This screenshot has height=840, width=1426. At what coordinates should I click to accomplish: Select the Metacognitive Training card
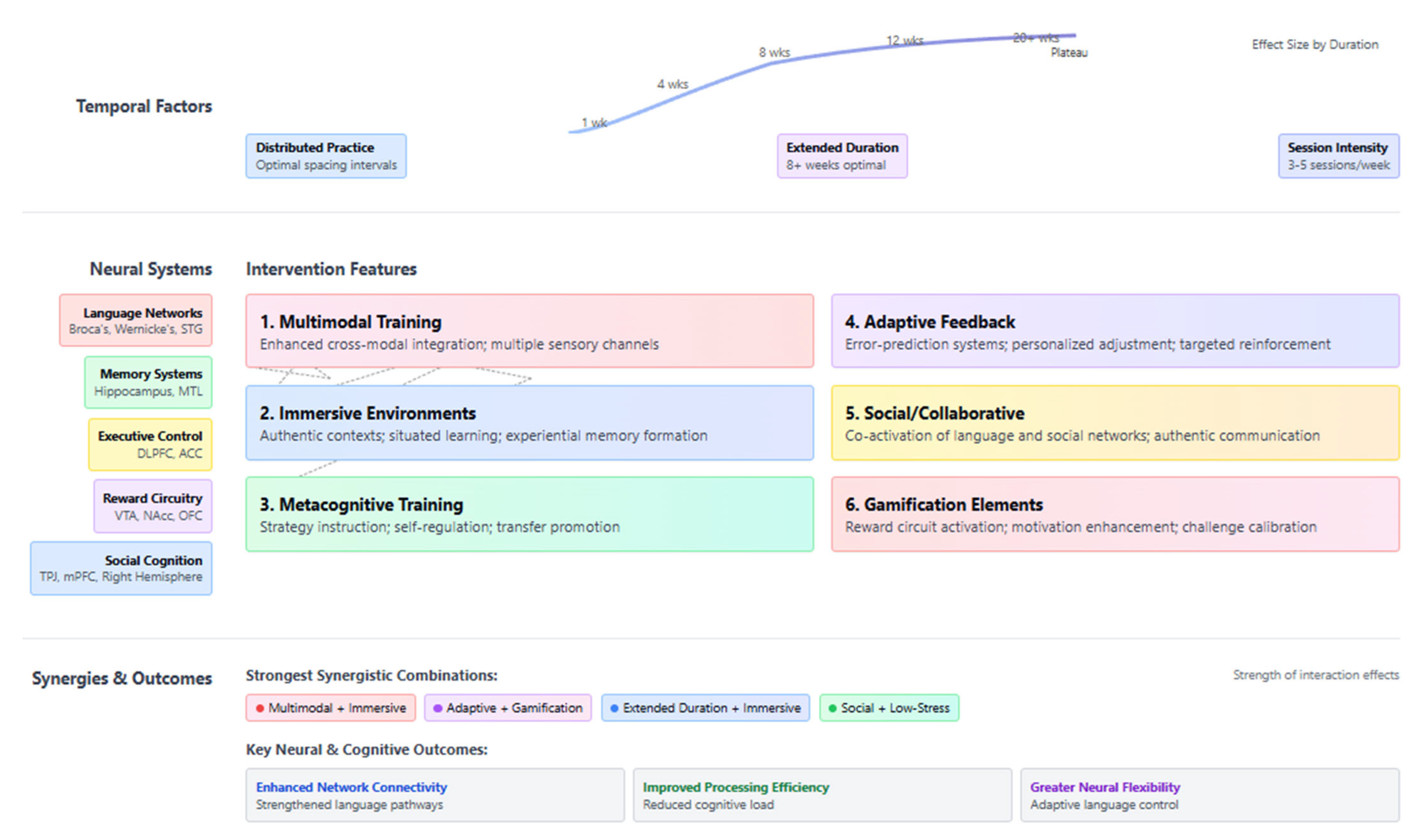[529, 513]
